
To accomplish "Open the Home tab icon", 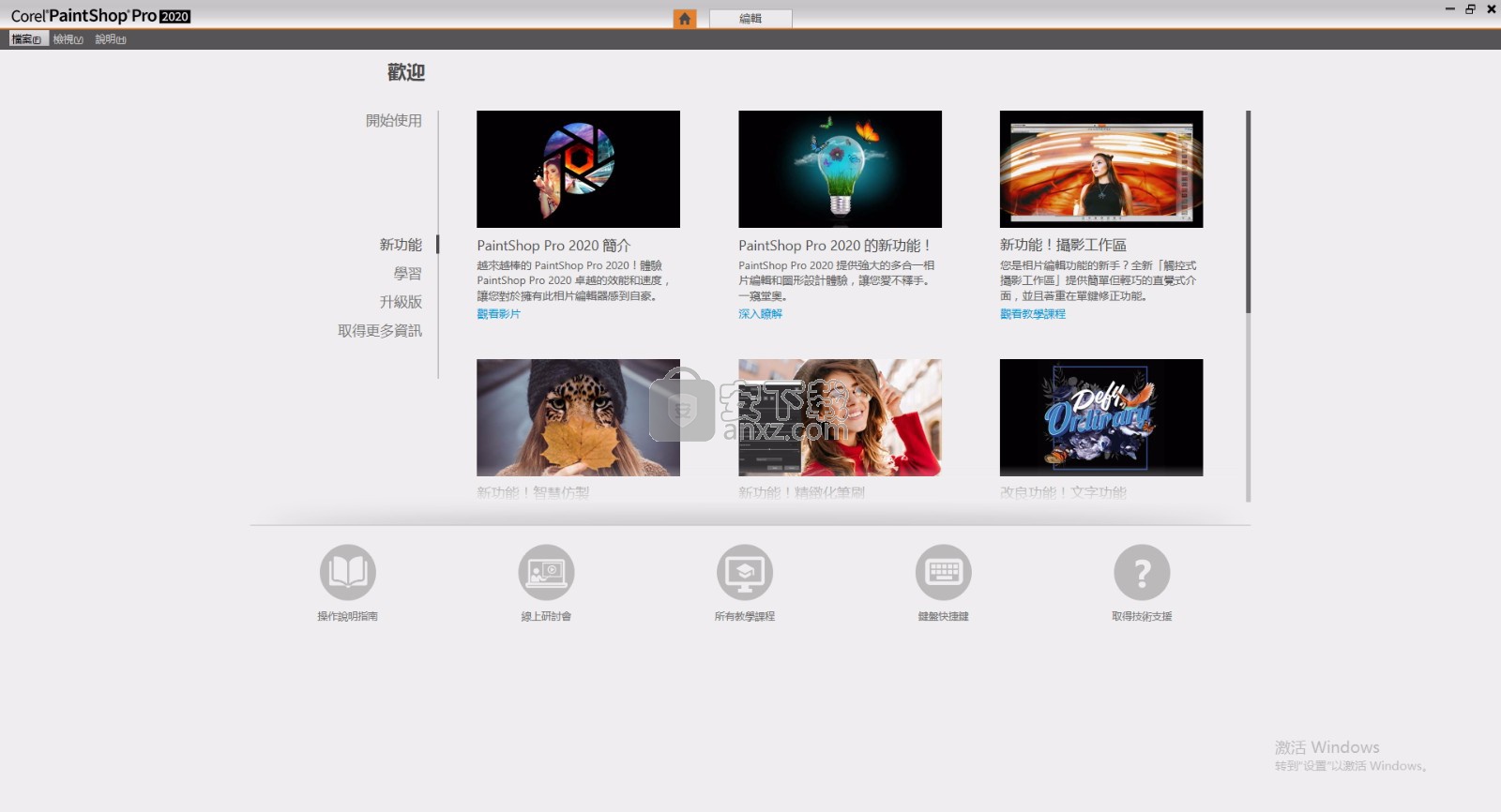I will point(685,19).
